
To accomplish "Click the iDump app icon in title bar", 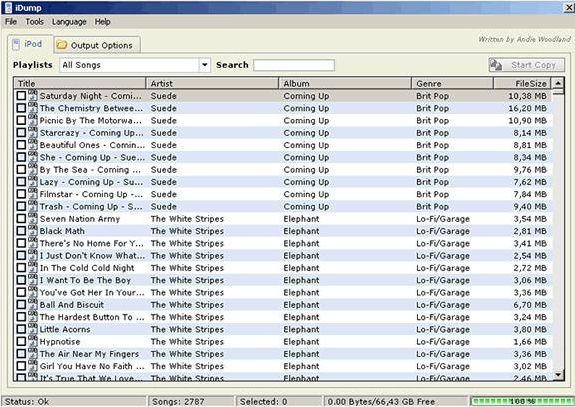I will [x=8, y=7].
